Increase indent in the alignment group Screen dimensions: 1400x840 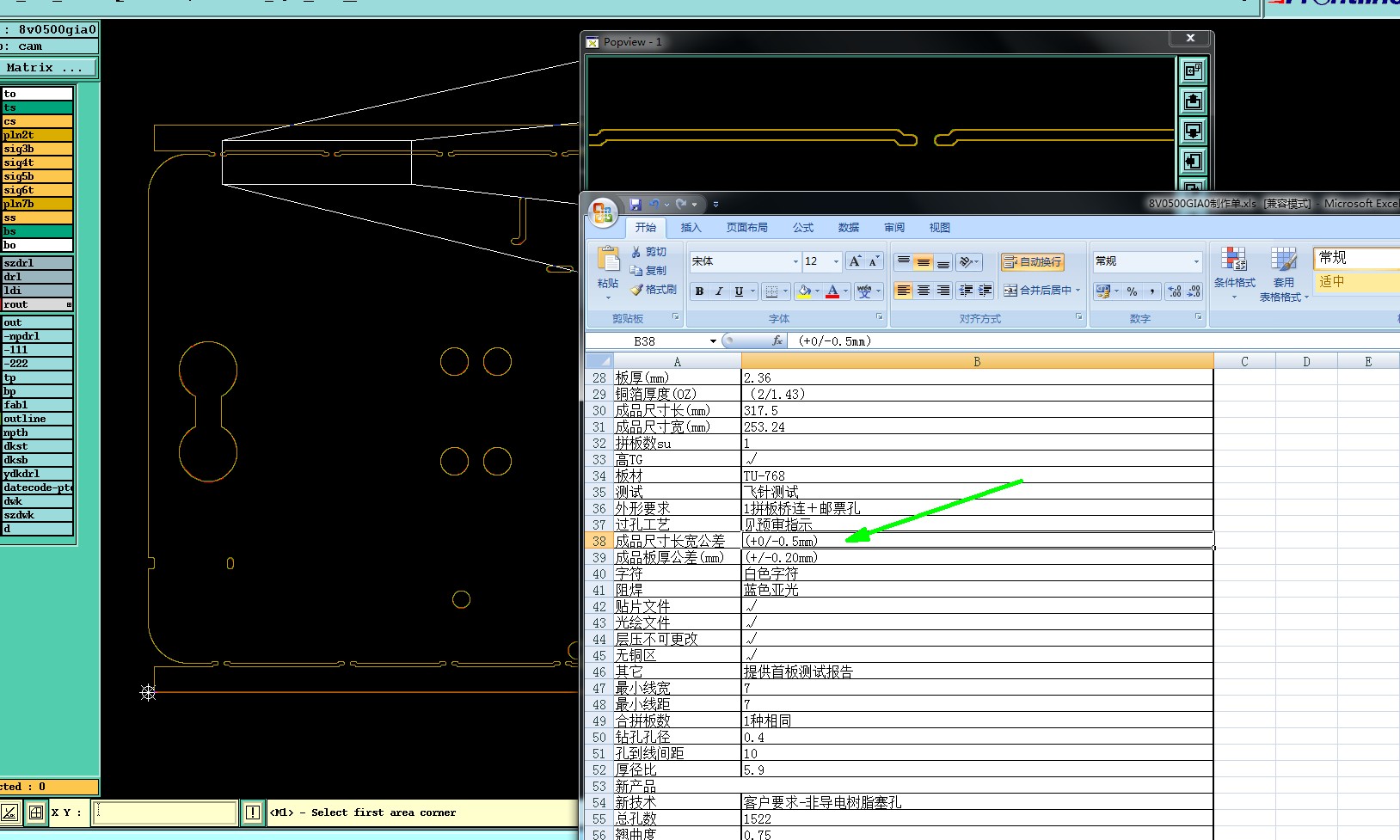tap(986, 291)
